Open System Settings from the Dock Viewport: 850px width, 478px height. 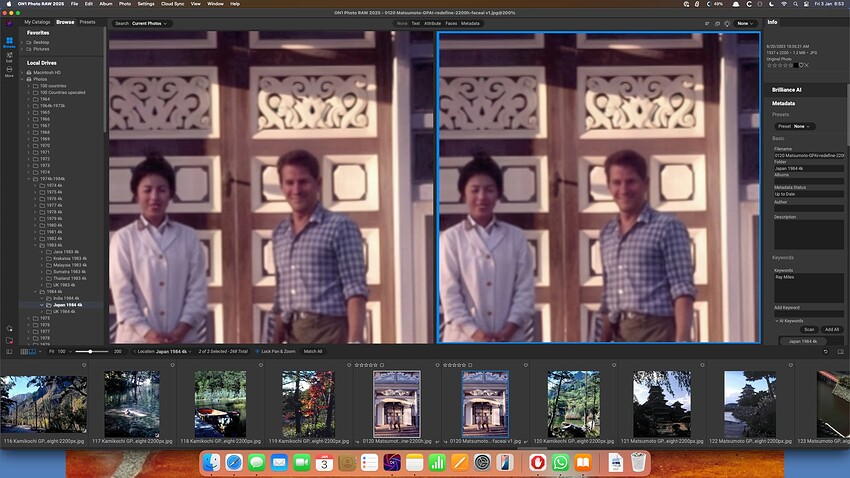[x=482, y=462]
